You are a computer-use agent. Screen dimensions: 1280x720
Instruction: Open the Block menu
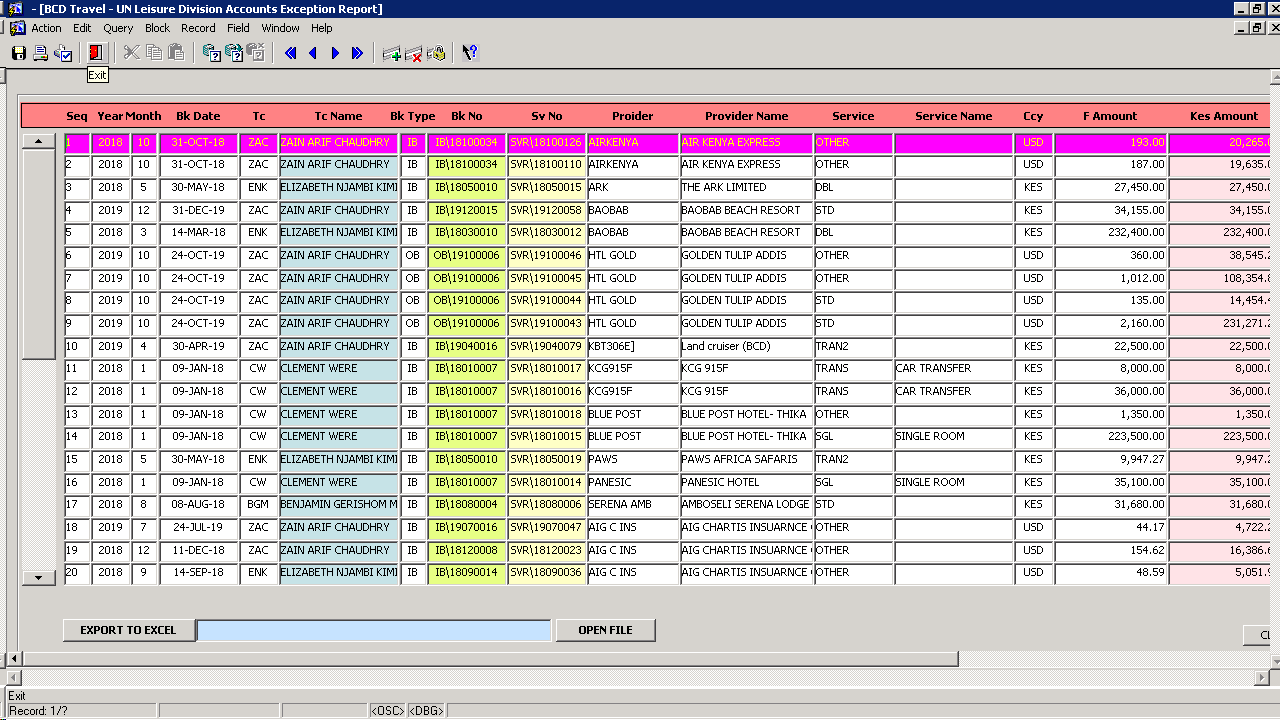157,28
